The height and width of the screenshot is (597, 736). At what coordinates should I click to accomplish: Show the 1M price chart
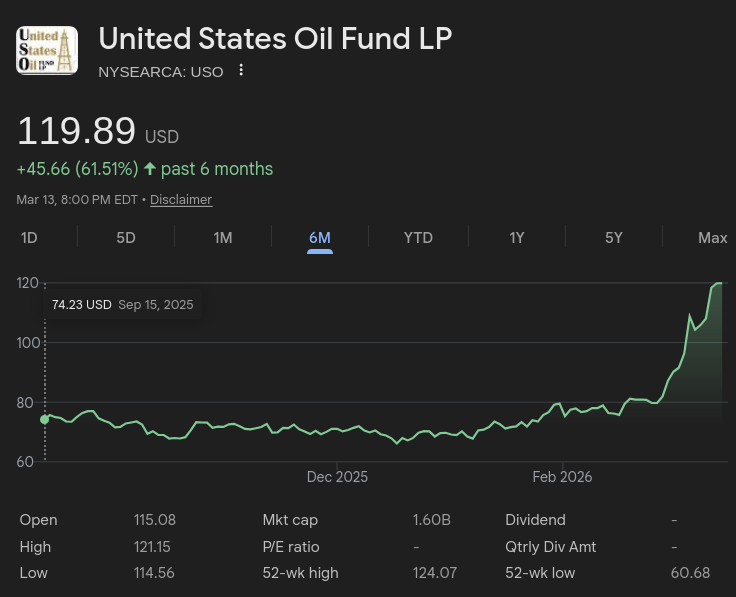pos(223,238)
